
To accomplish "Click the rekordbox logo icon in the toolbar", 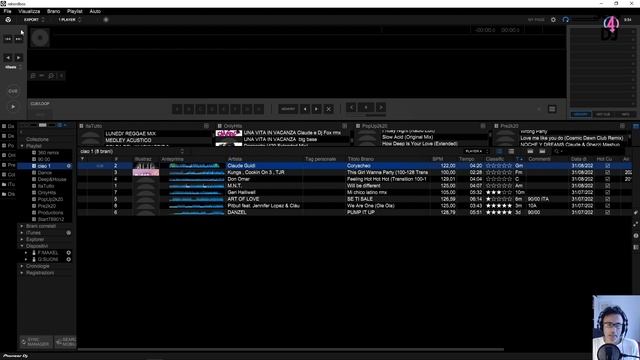I will [x=8, y=20].
